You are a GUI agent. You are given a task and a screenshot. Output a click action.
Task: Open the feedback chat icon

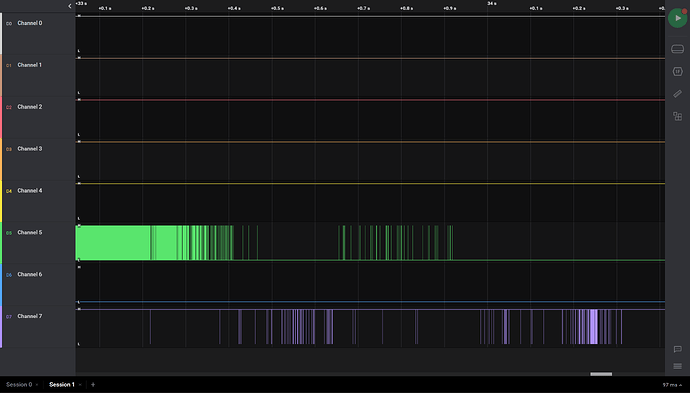coord(677,349)
